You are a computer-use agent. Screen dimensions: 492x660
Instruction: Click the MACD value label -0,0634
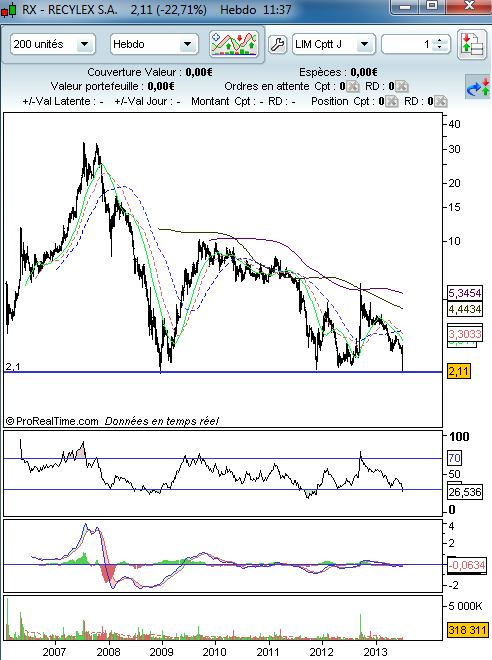466,565
